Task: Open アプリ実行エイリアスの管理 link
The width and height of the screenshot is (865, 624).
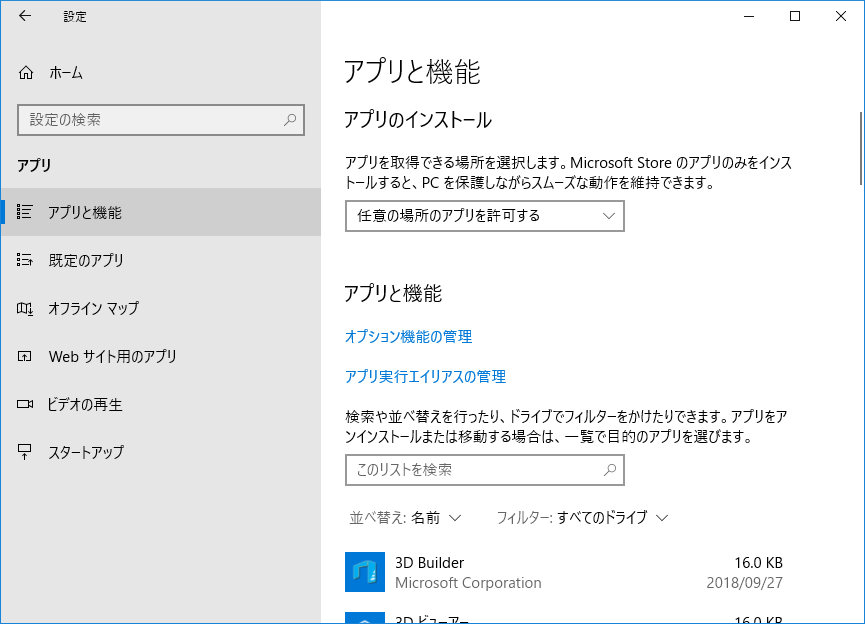Action: click(425, 376)
